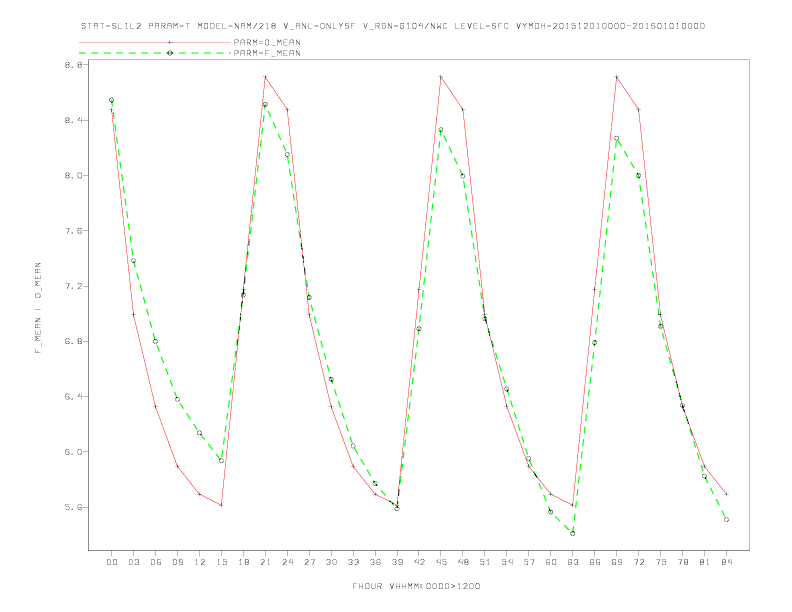Click the PARM=O_MEAN legend label

tap(267, 42)
